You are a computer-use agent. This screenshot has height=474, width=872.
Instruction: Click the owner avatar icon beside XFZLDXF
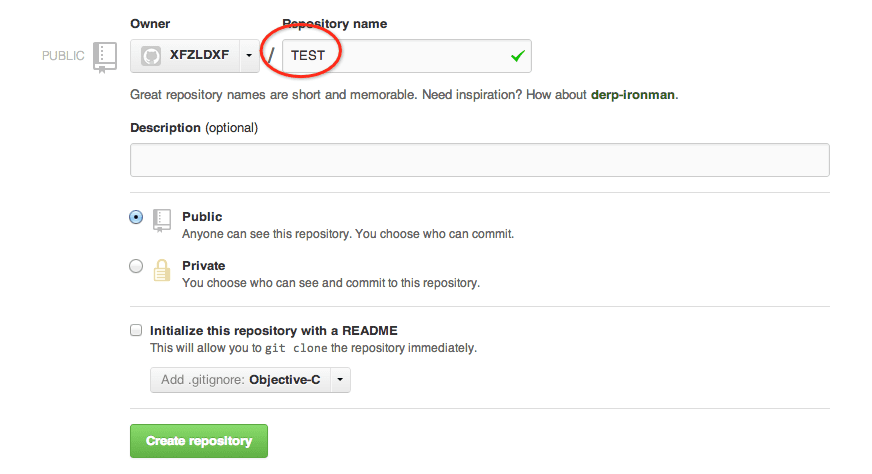151,56
